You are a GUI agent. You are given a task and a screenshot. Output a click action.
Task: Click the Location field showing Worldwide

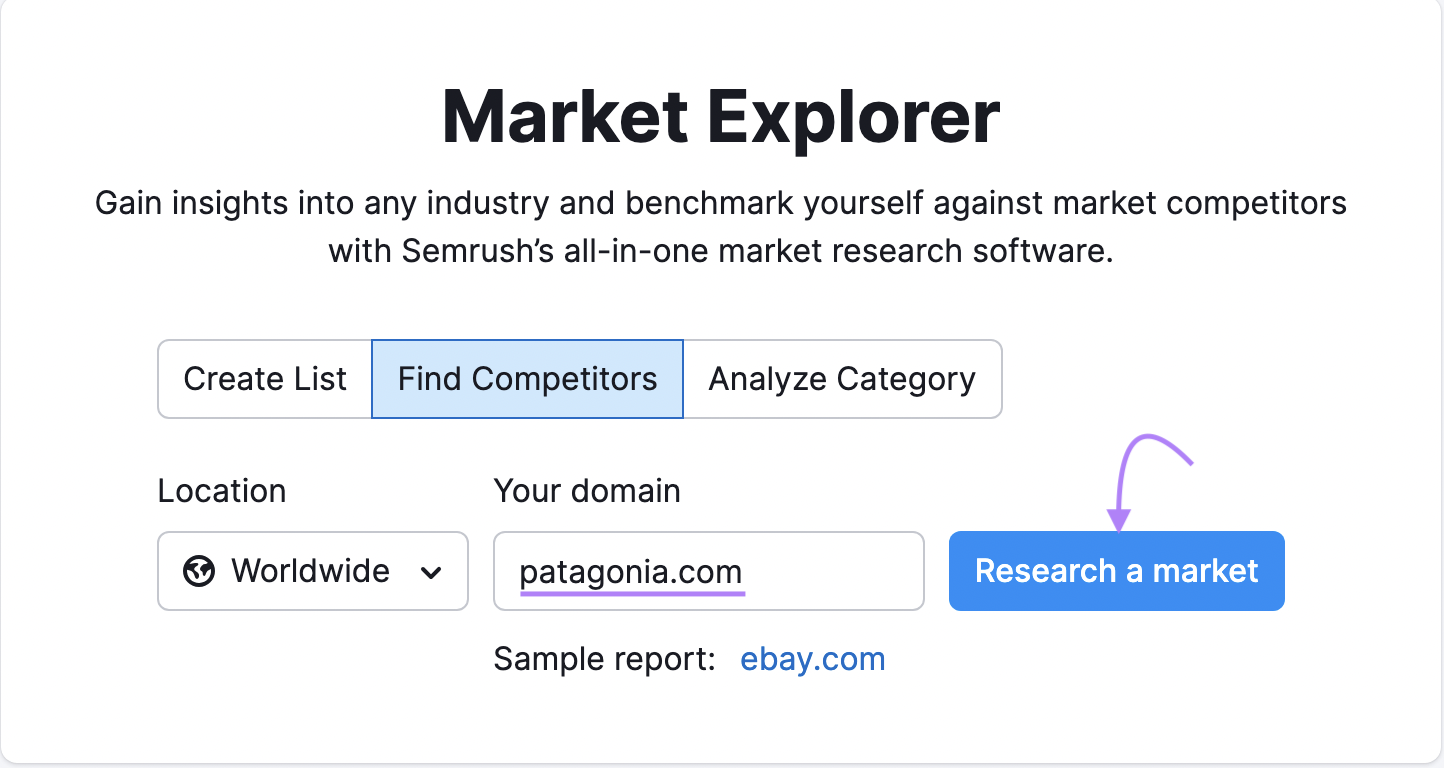310,571
